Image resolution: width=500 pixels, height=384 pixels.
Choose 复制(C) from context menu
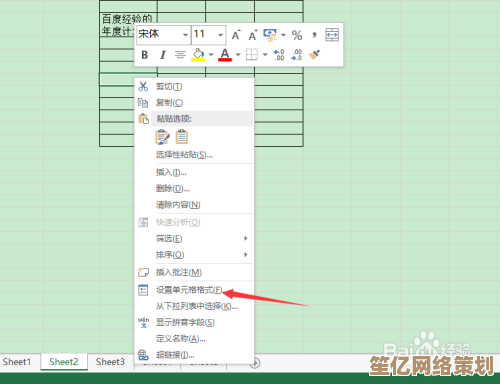(195, 103)
